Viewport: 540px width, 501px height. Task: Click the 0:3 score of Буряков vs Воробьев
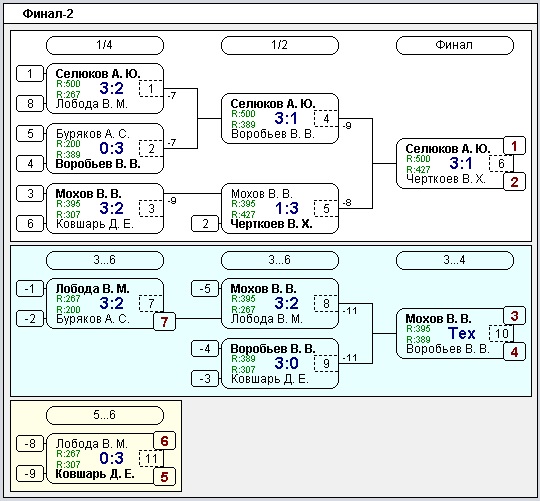click(x=111, y=148)
